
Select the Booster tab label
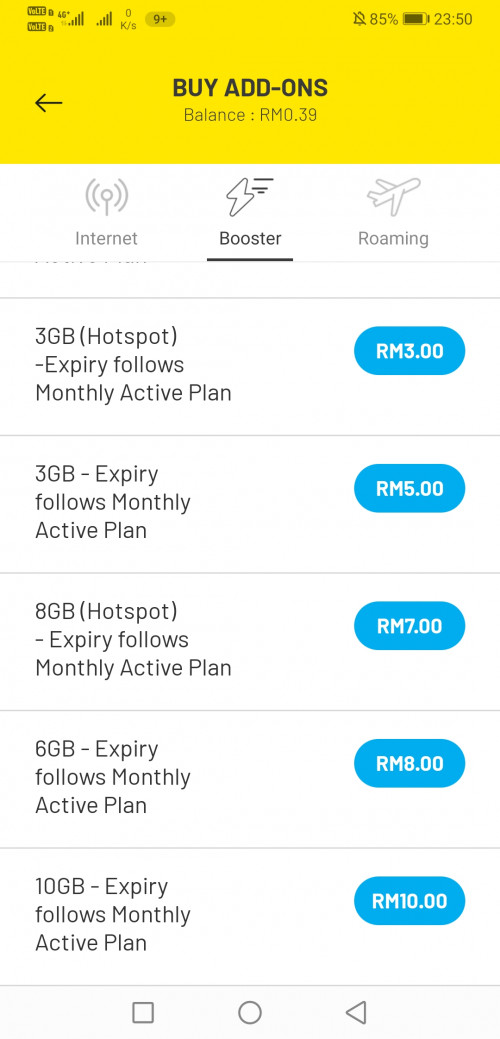coord(250,238)
